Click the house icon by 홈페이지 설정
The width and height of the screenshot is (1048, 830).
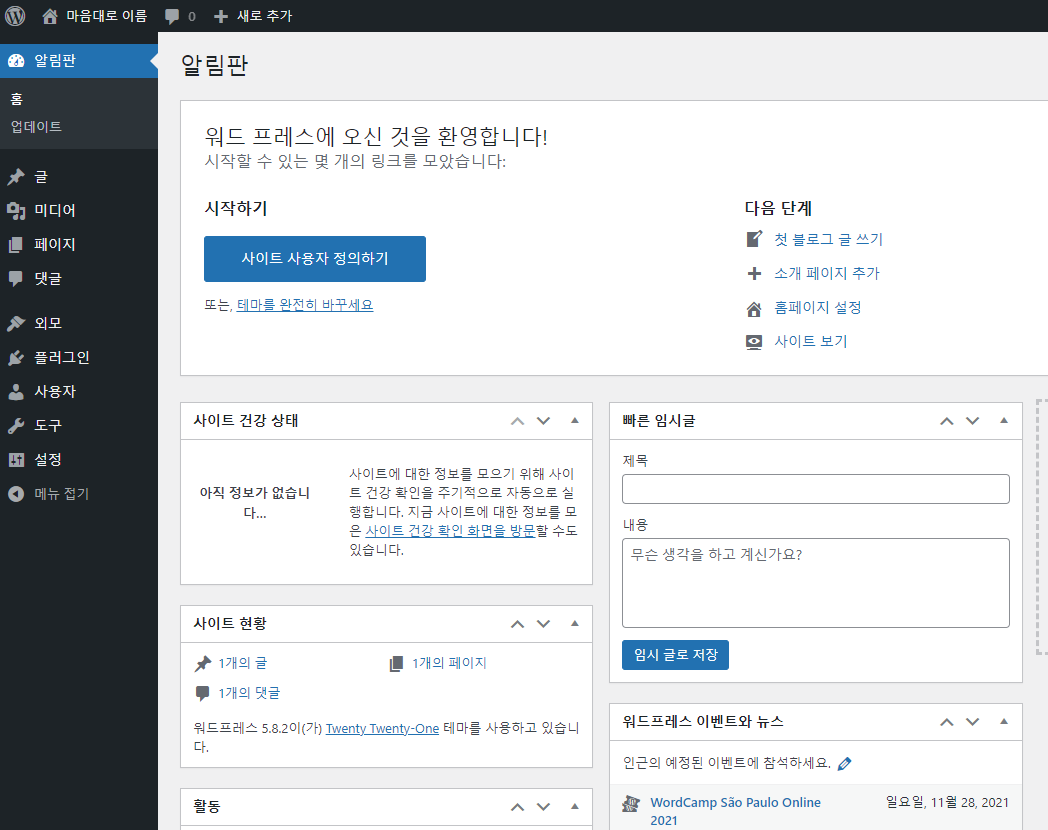(754, 309)
